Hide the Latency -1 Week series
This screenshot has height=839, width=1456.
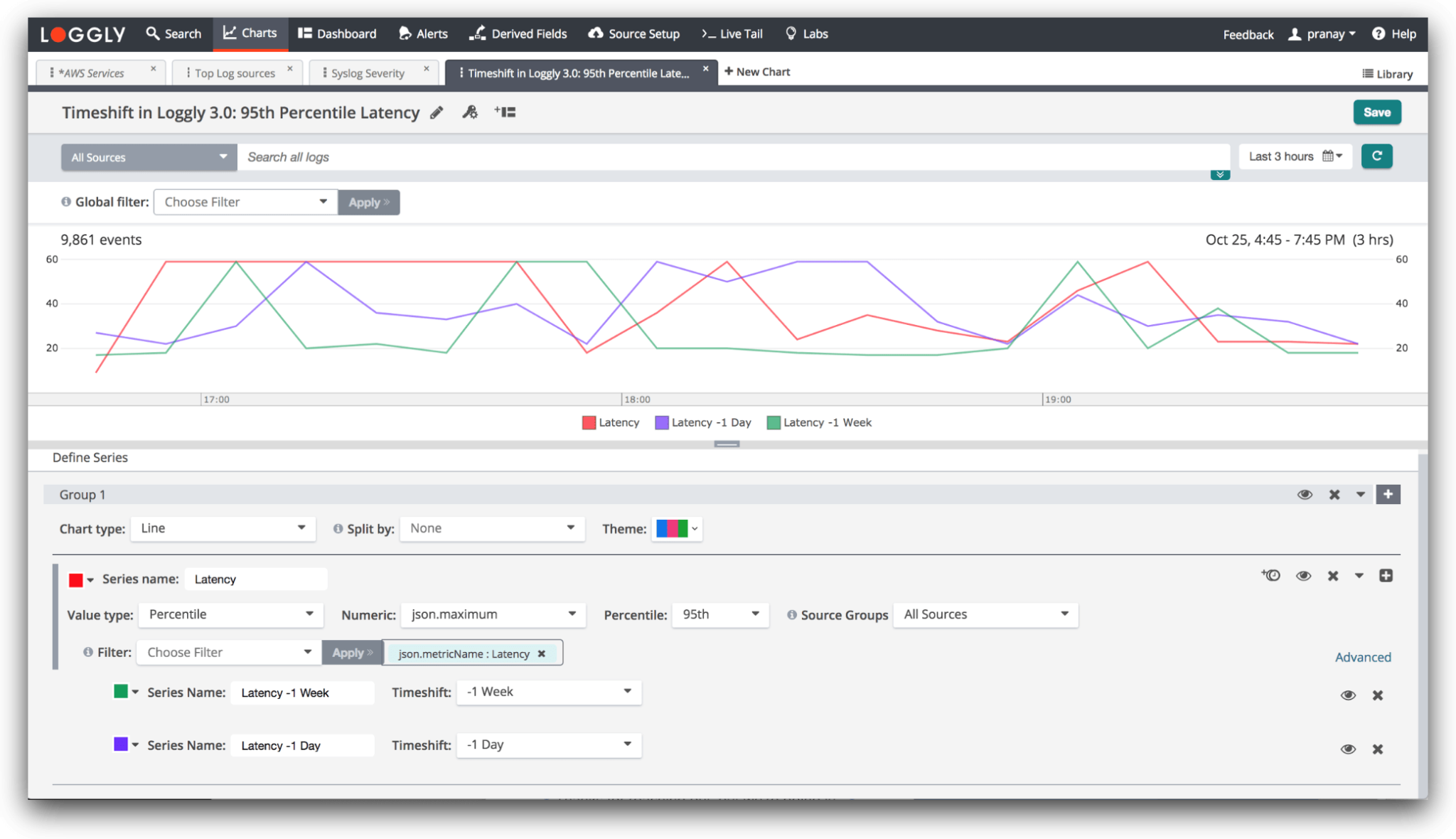[1349, 695]
